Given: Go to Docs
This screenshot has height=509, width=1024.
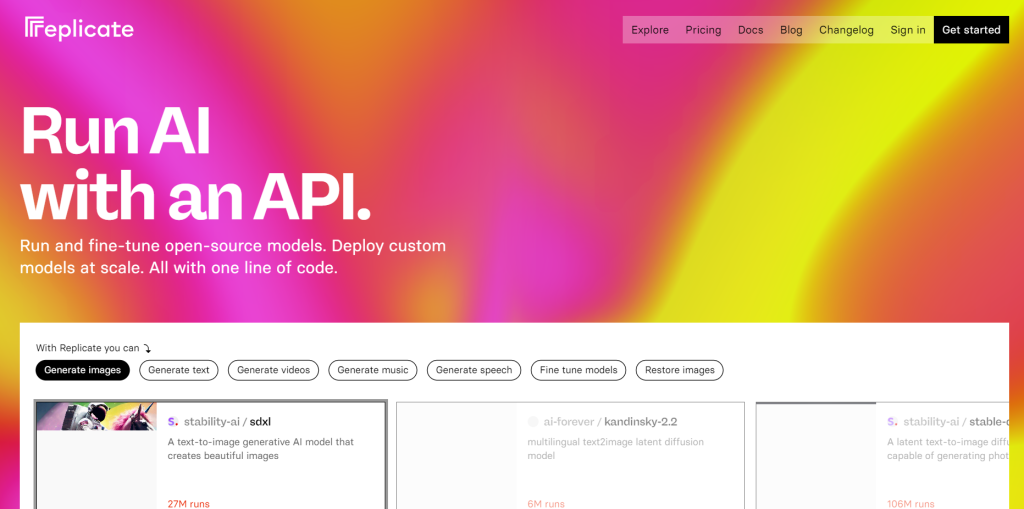Looking at the screenshot, I should [750, 30].
